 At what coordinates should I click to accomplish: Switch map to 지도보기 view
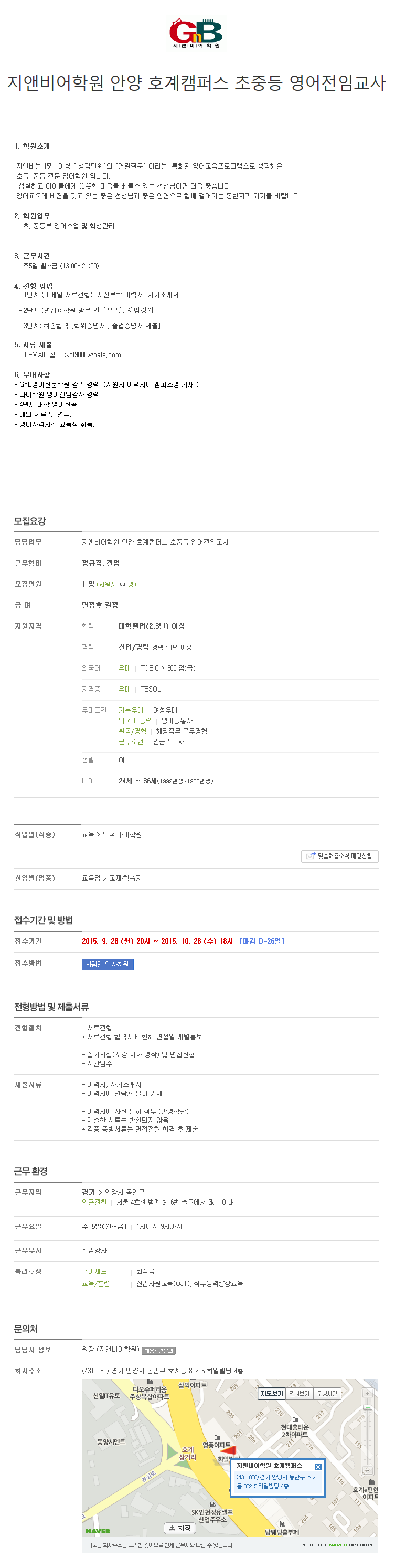coord(272,1394)
